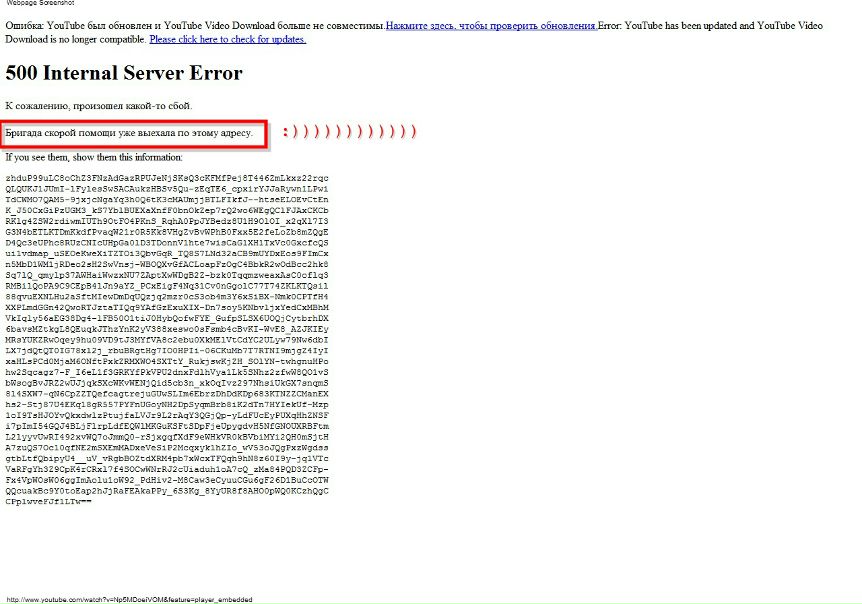The image size is (862, 604).
Task: Click the debug line starting with 'zhduP99uLC8oChZ3'
Action: click(x=167, y=178)
